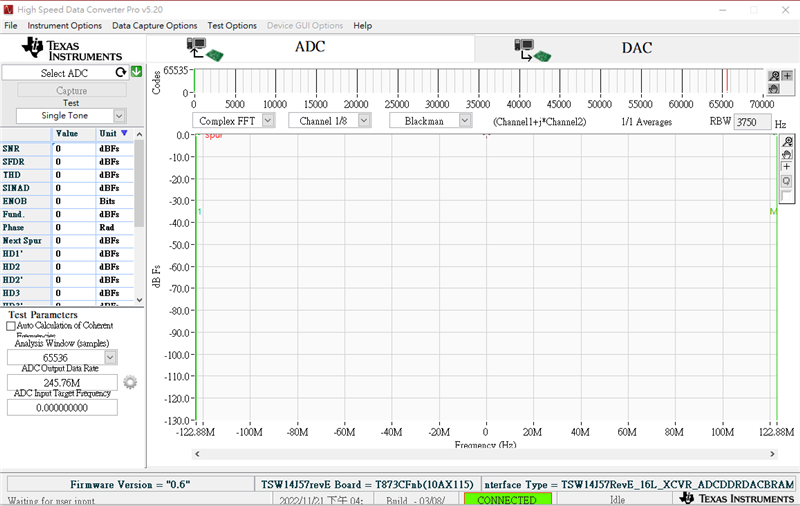Image resolution: width=800 pixels, height=506 pixels.
Task: Click right arrow of FFT horizontal scrollbar
Action: [772, 454]
